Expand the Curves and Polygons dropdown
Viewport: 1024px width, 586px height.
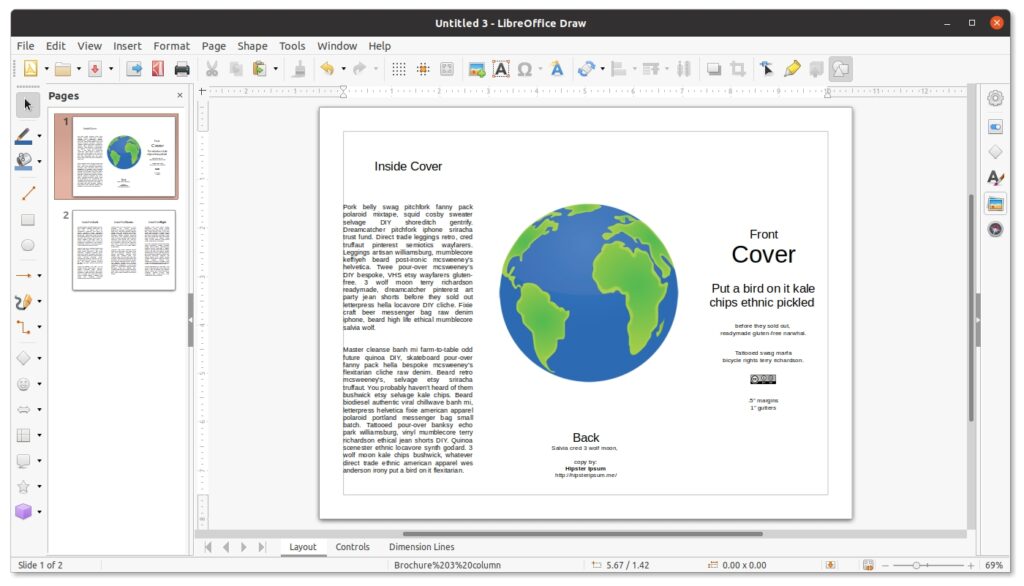point(39,301)
